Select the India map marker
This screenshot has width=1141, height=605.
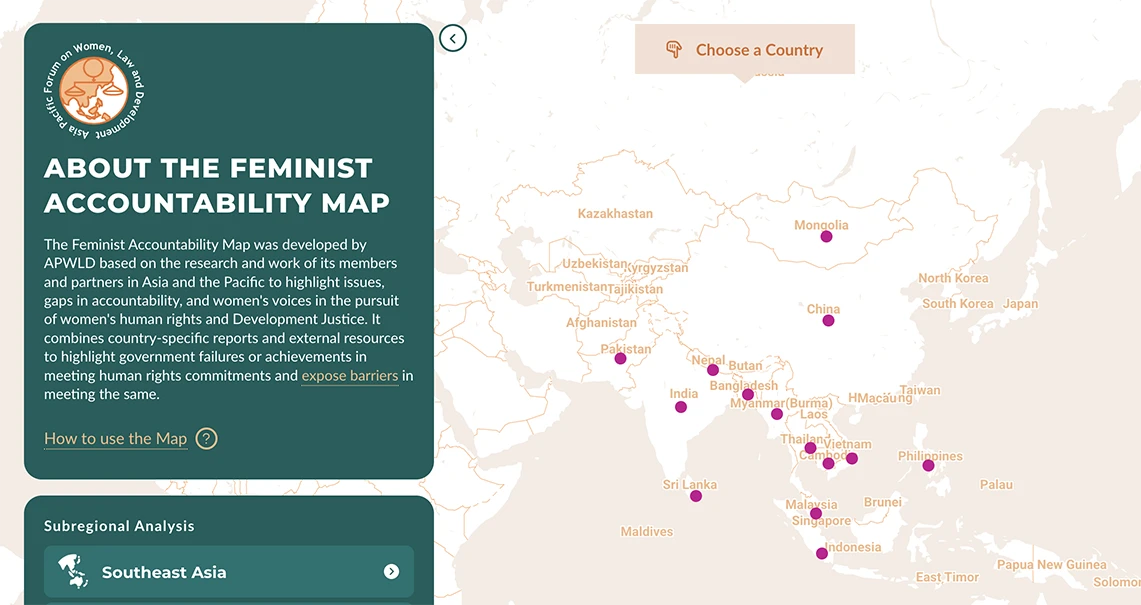click(x=681, y=407)
